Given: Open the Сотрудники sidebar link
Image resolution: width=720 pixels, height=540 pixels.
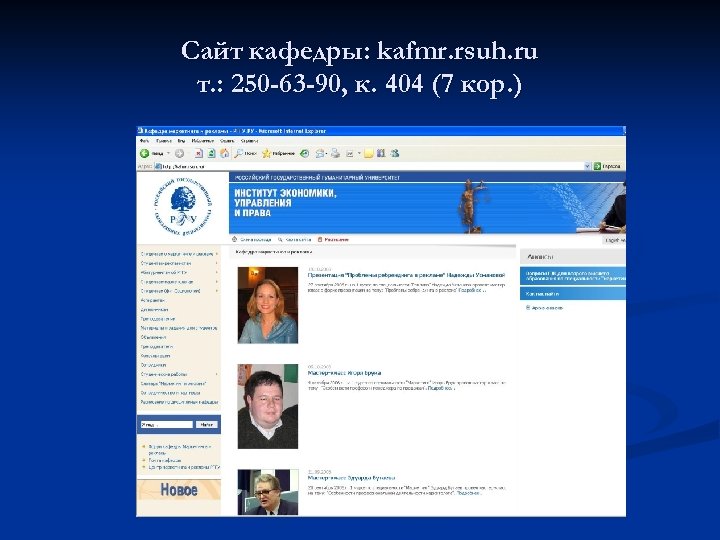Looking at the screenshot, I should pyautogui.click(x=153, y=365).
